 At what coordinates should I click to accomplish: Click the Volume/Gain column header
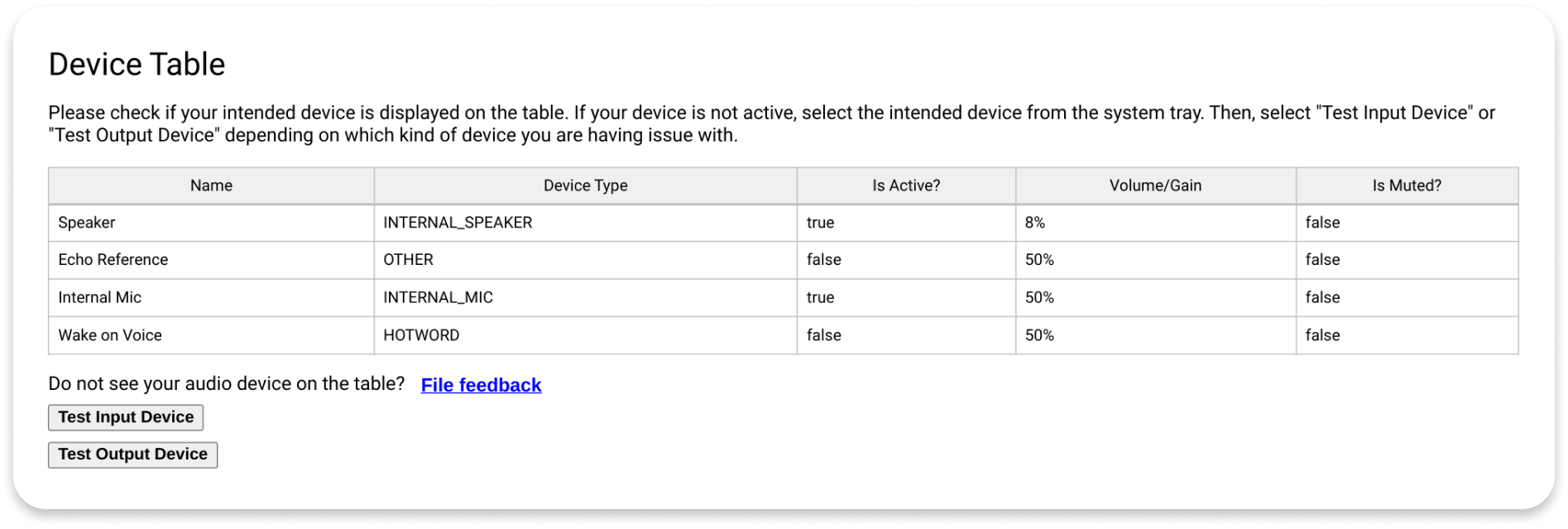click(x=1155, y=185)
